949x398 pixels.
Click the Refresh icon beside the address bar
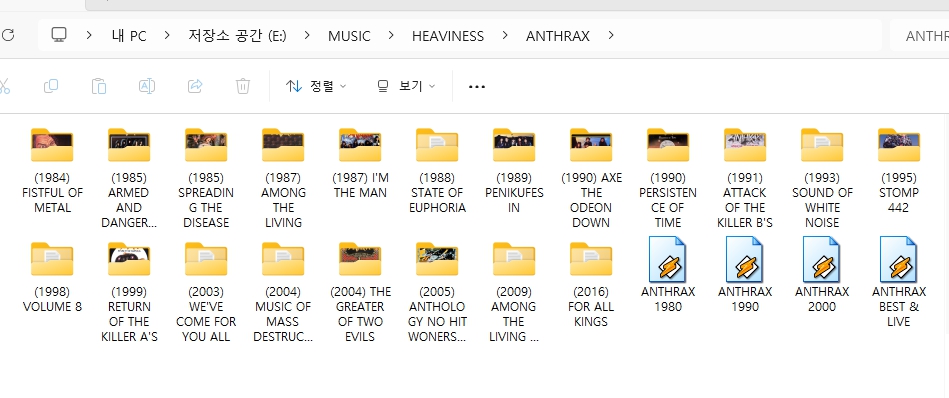coord(7,35)
